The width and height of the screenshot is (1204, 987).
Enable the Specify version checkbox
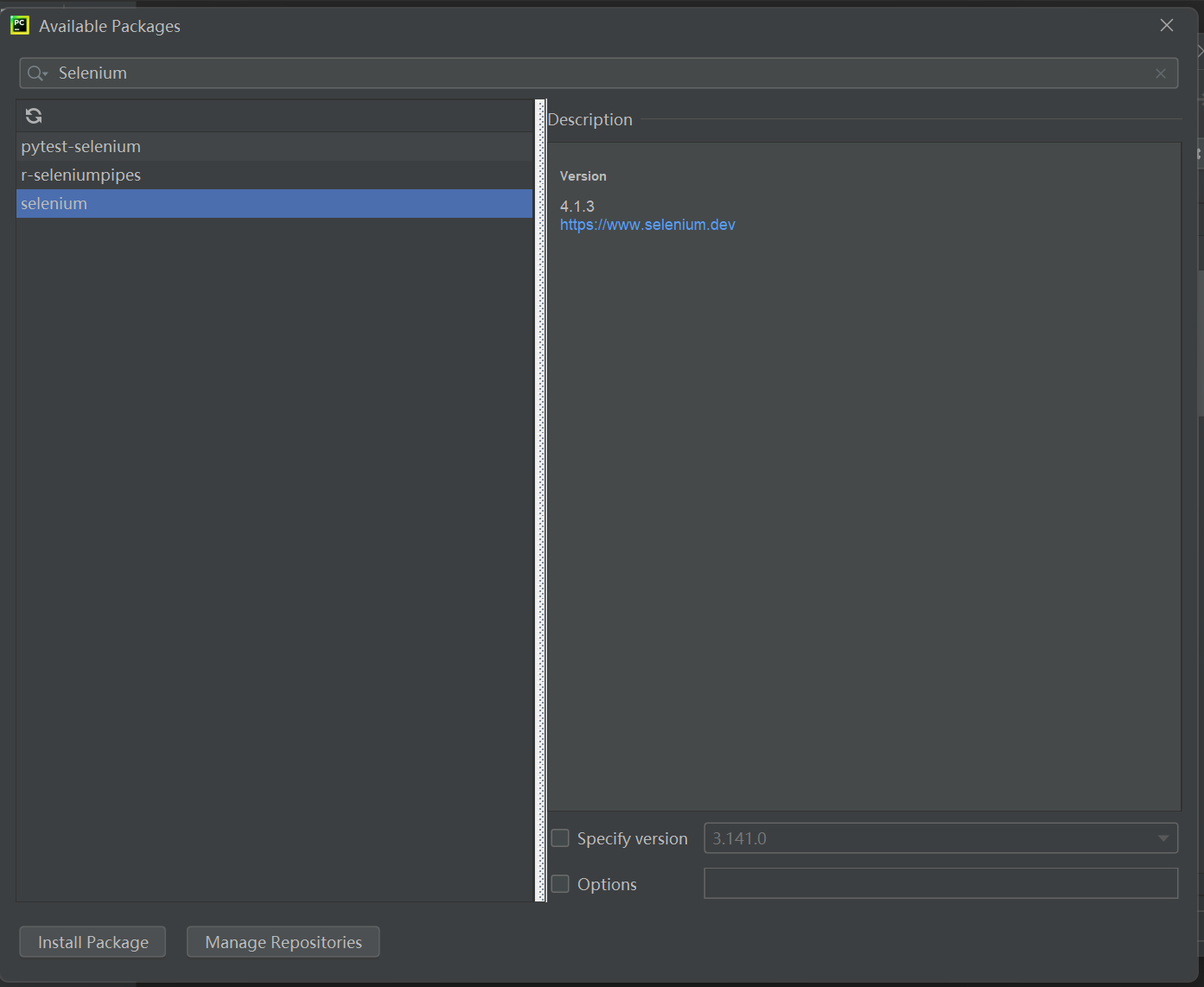pos(560,838)
